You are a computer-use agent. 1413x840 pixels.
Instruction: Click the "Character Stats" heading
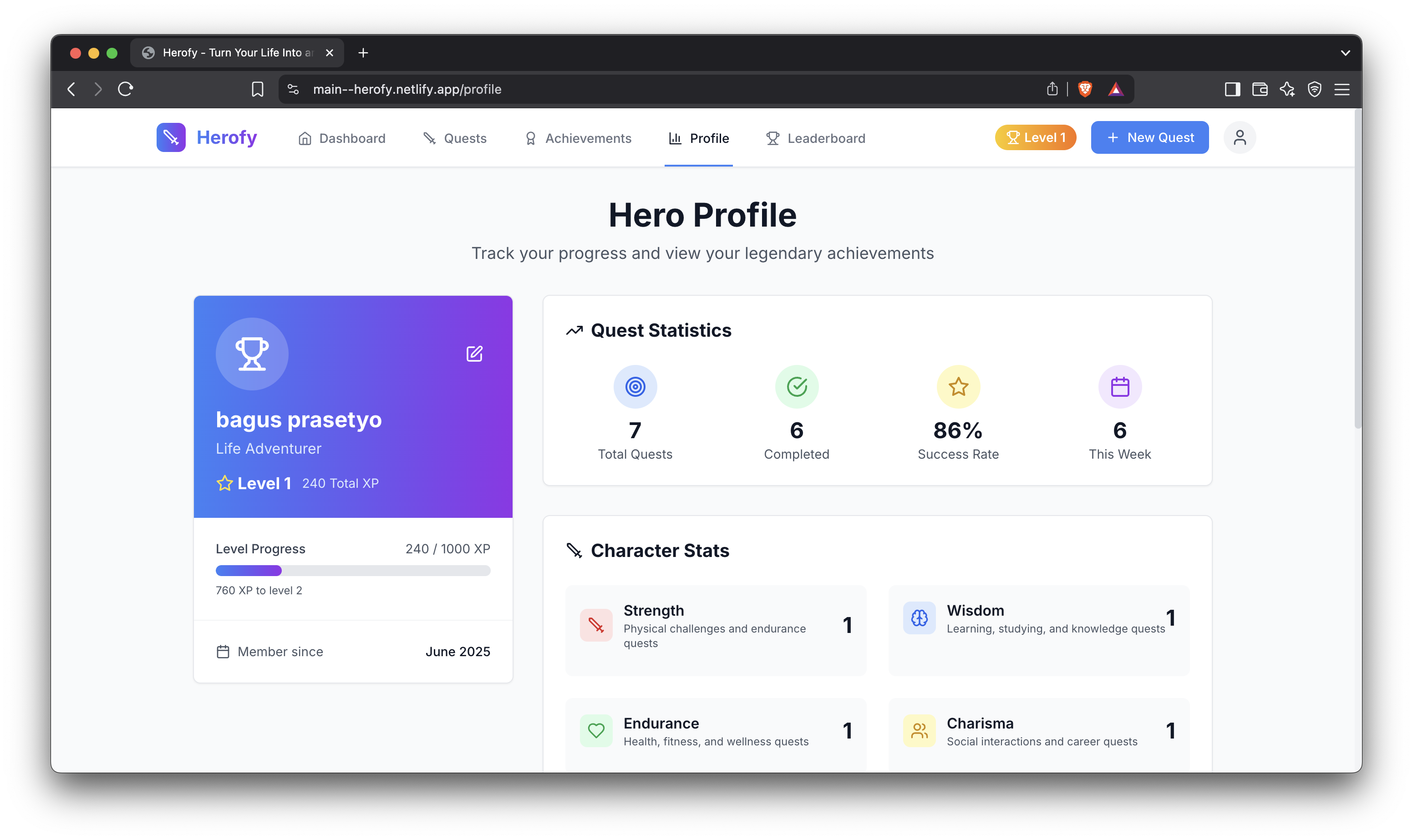coord(660,550)
